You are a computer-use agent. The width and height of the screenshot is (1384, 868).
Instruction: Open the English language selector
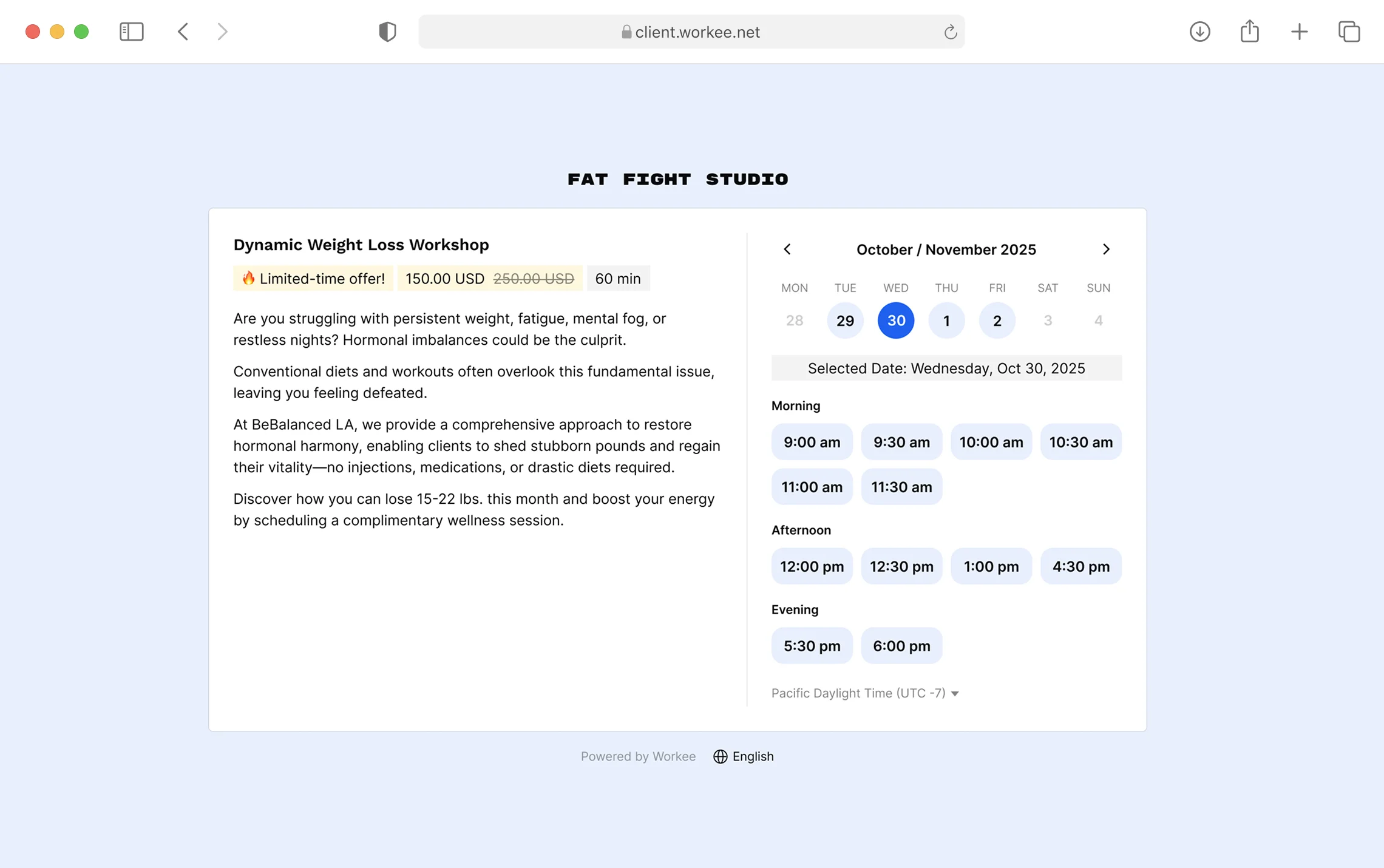(x=744, y=756)
